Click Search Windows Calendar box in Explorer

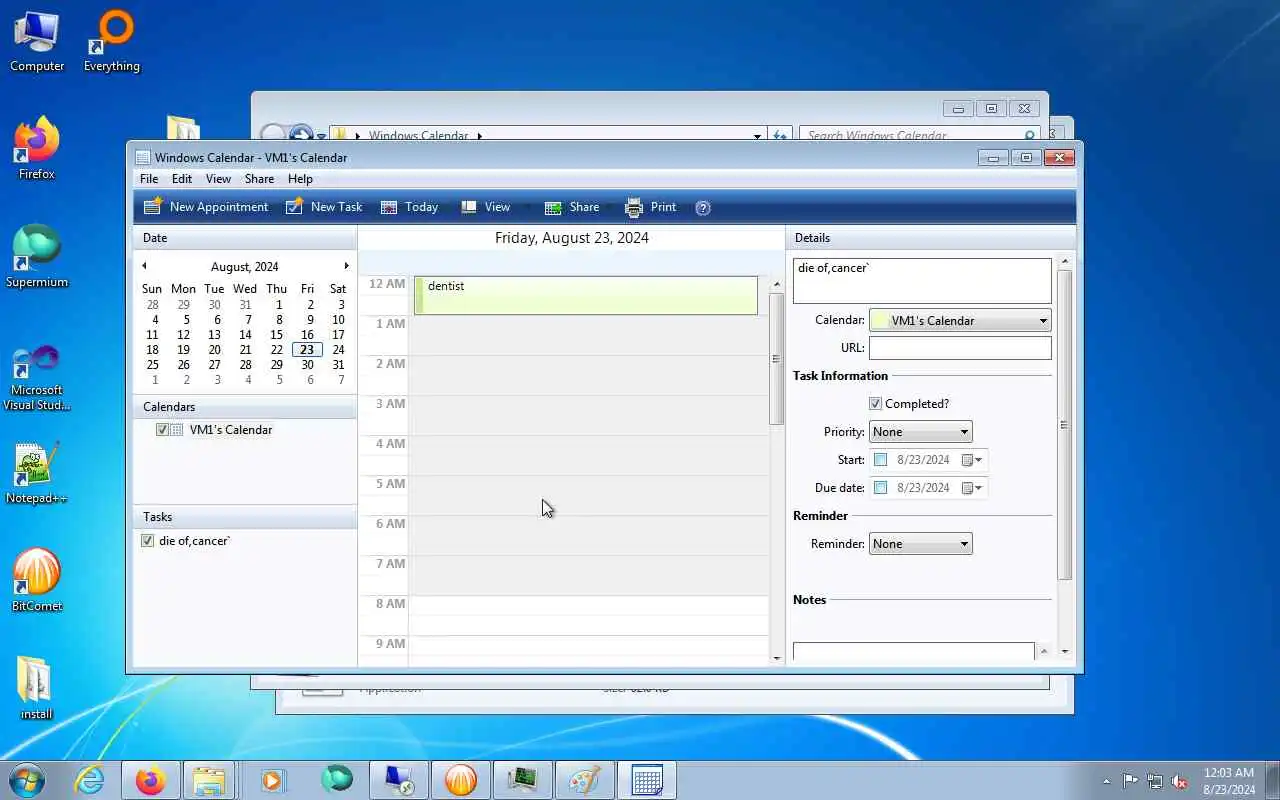[920, 135]
